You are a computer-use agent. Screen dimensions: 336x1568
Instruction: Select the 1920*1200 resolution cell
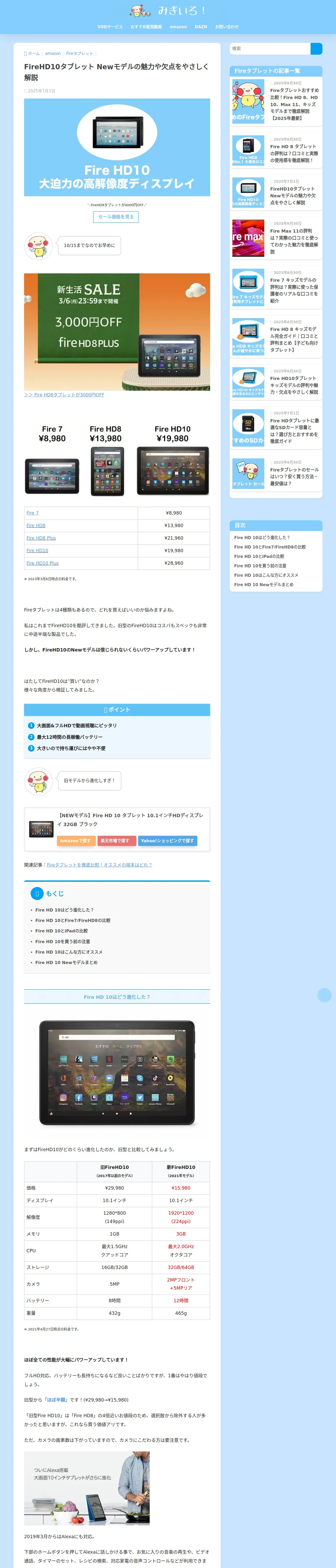click(181, 1217)
